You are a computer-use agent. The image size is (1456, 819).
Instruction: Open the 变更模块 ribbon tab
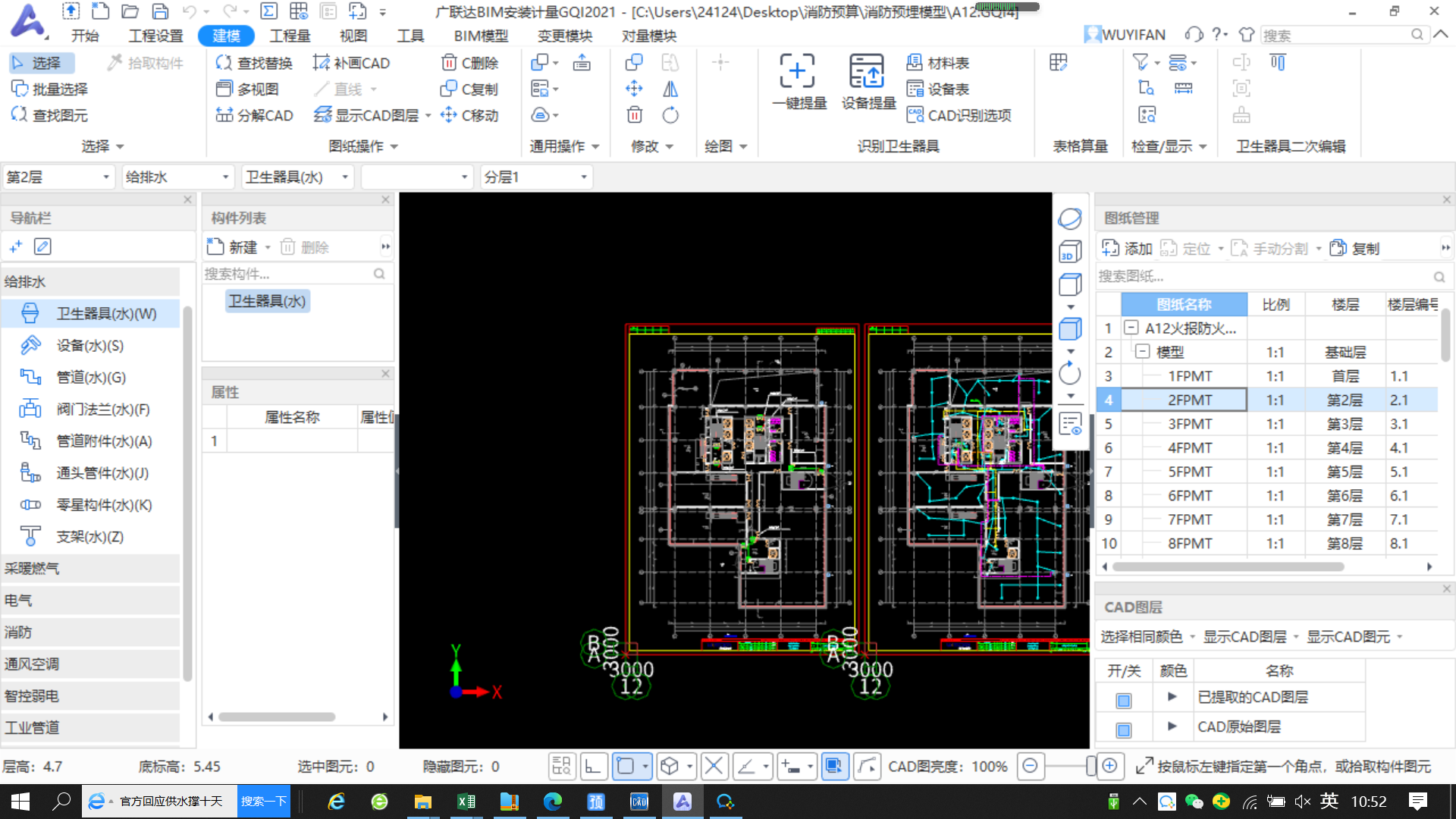click(x=564, y=36)
